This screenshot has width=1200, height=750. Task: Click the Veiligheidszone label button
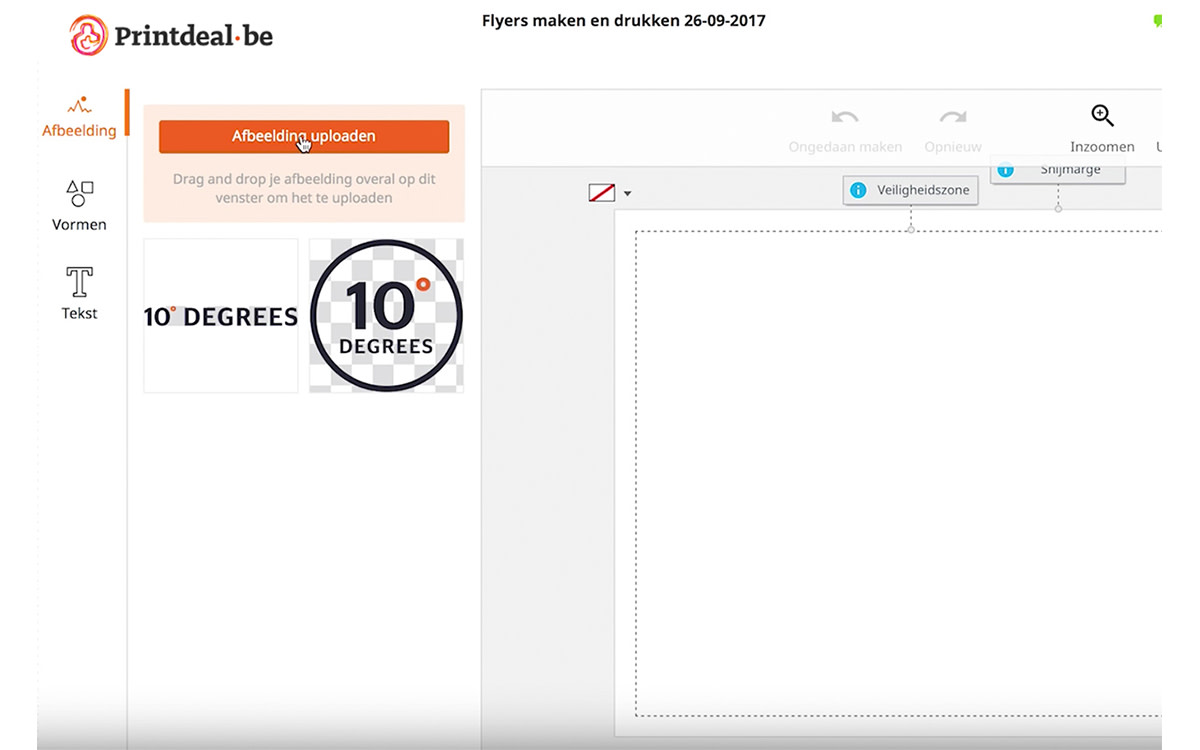pyautogui.click(x=911, y=190)
